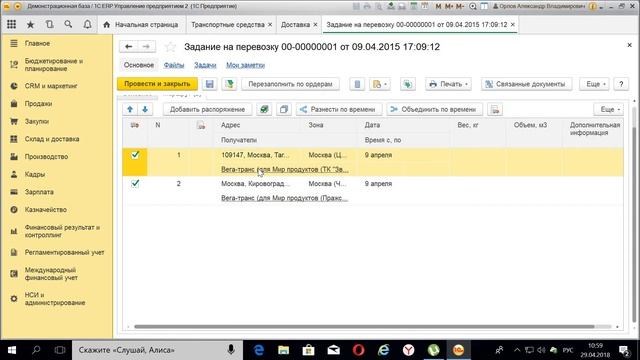This screenshot has width=640, height=360.
Task: Move row up with blue up arrow
Action: click(x=130, y=109)
